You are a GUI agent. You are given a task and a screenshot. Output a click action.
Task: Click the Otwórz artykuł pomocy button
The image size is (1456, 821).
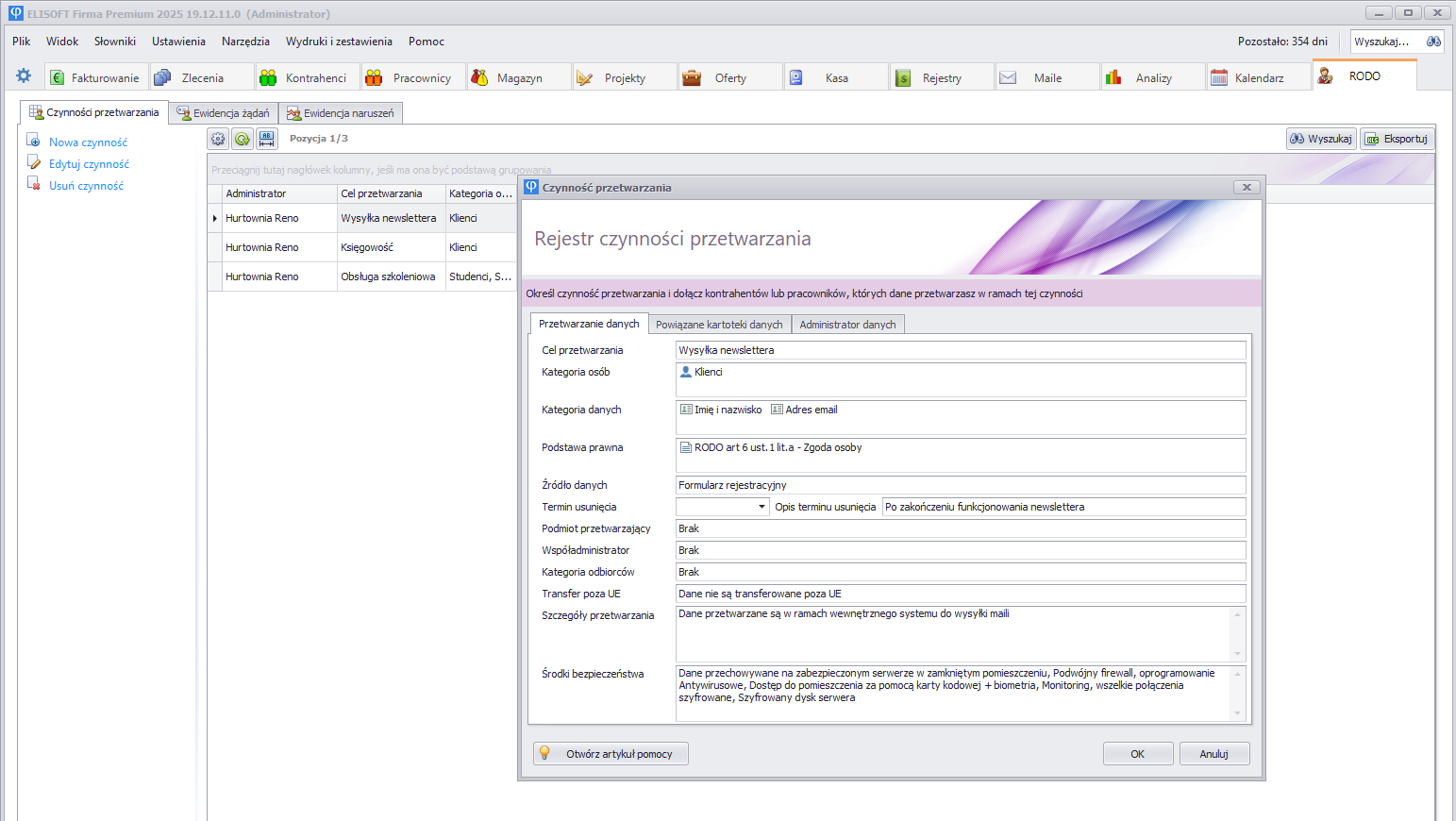[x=611, y=754]
